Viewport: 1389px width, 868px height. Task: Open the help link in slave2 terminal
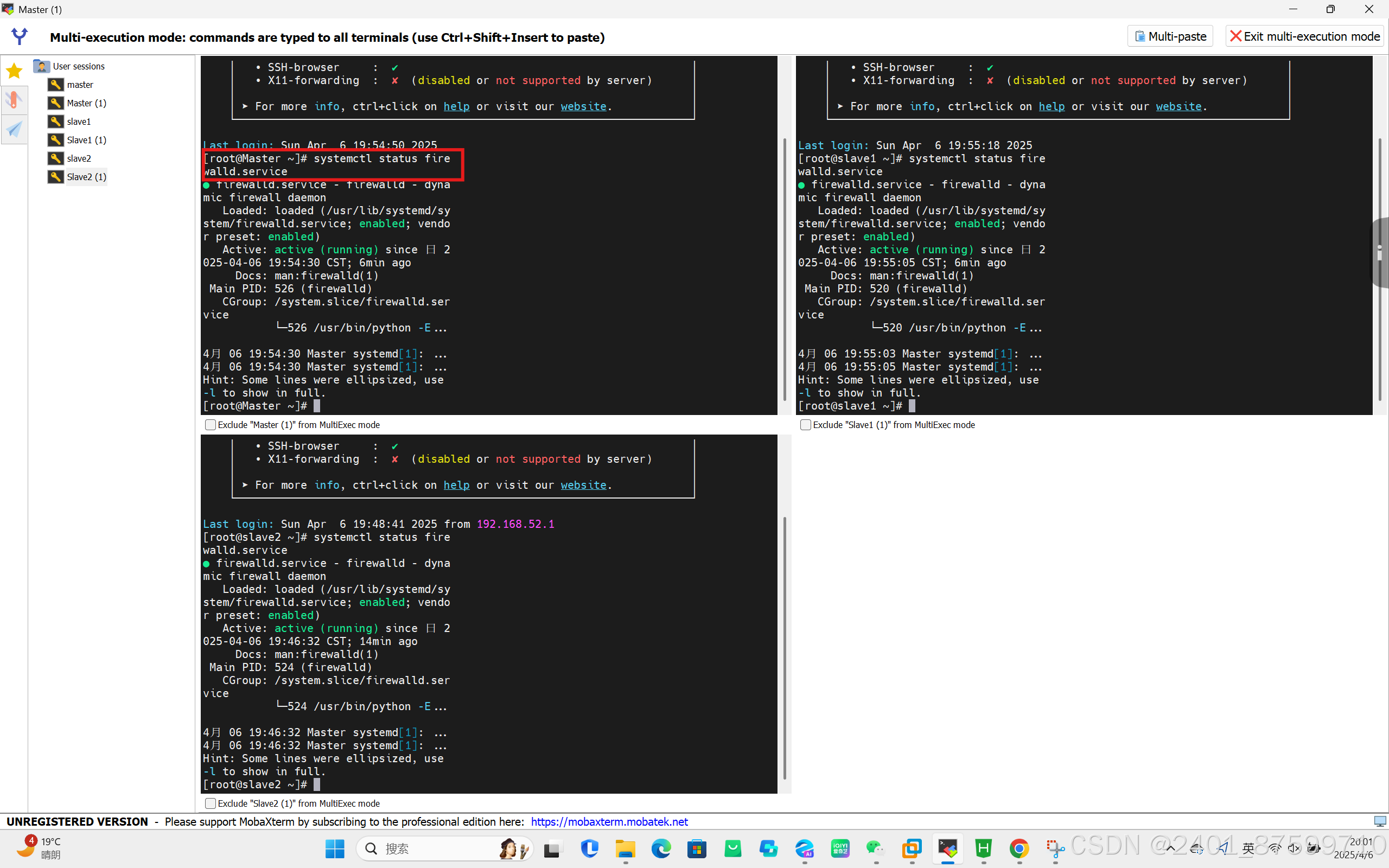click(x=456, y=485)
